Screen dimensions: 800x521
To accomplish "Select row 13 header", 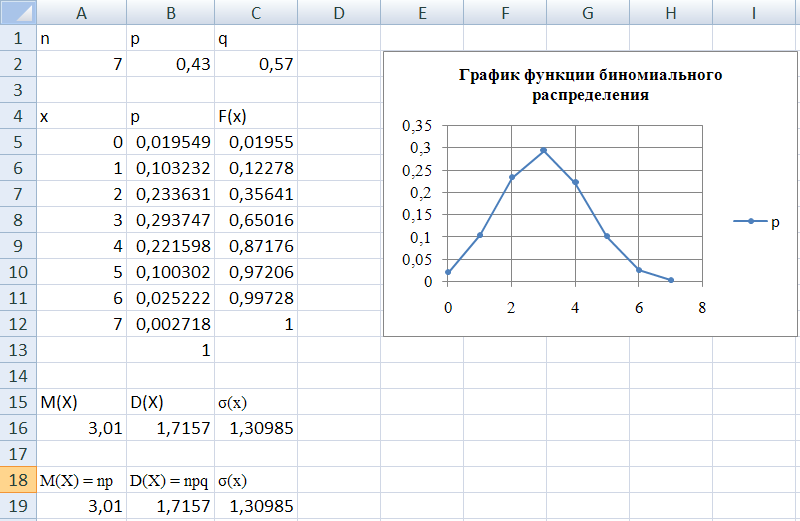I will coord(18,350).
